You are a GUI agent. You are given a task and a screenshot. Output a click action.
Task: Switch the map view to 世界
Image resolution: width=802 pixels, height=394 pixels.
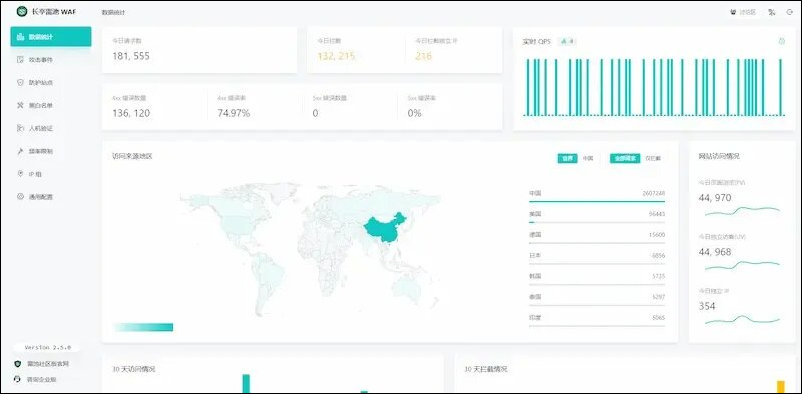[568, 159]
